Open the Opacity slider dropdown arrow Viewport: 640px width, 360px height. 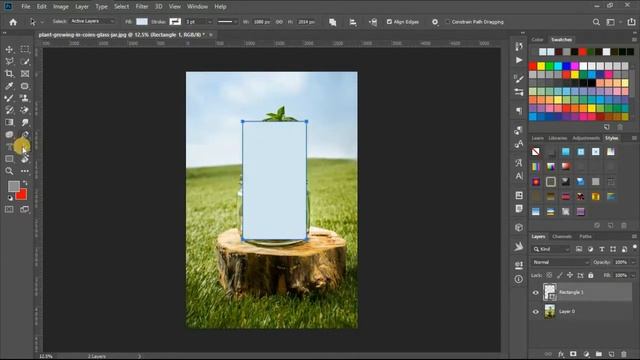633,262
